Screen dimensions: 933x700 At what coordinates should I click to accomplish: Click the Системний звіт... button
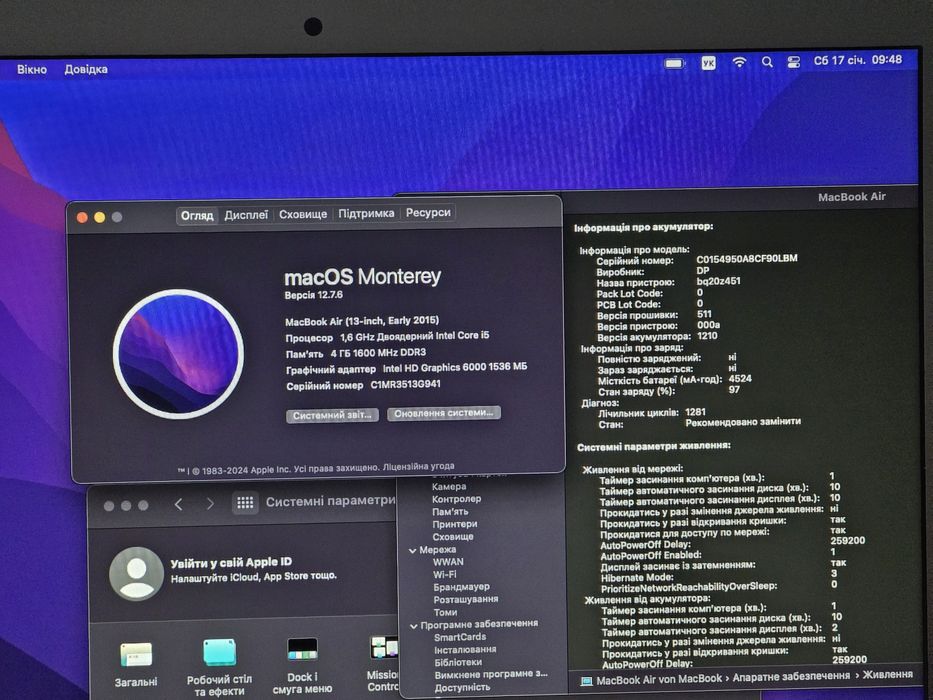[332, 415]
